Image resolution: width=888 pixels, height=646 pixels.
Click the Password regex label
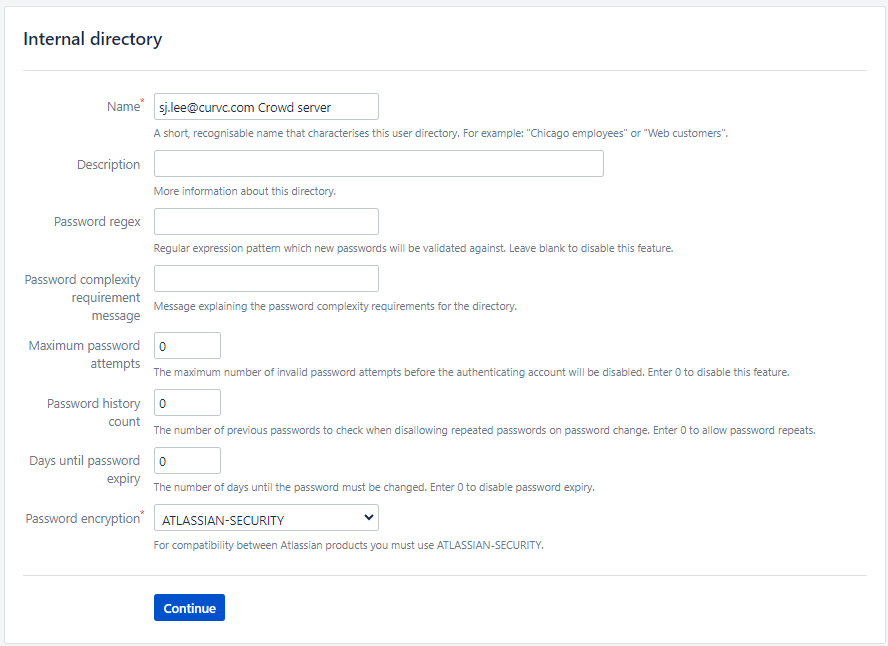coord(97,221)
